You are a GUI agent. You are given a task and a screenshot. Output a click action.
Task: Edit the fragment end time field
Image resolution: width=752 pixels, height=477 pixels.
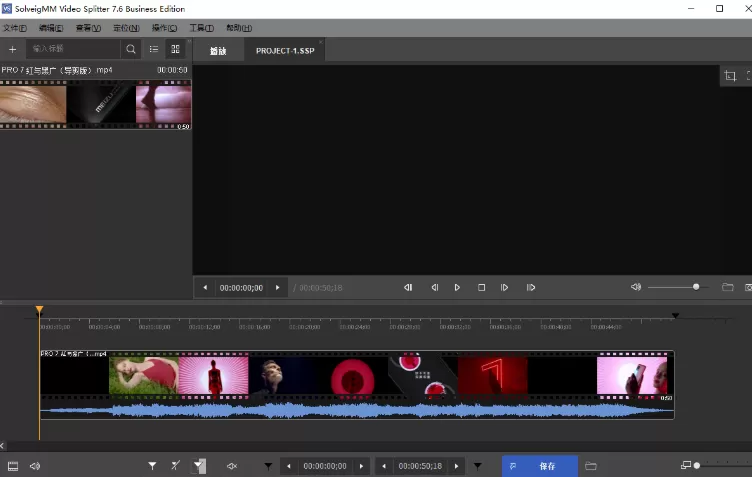click(420, 466)
